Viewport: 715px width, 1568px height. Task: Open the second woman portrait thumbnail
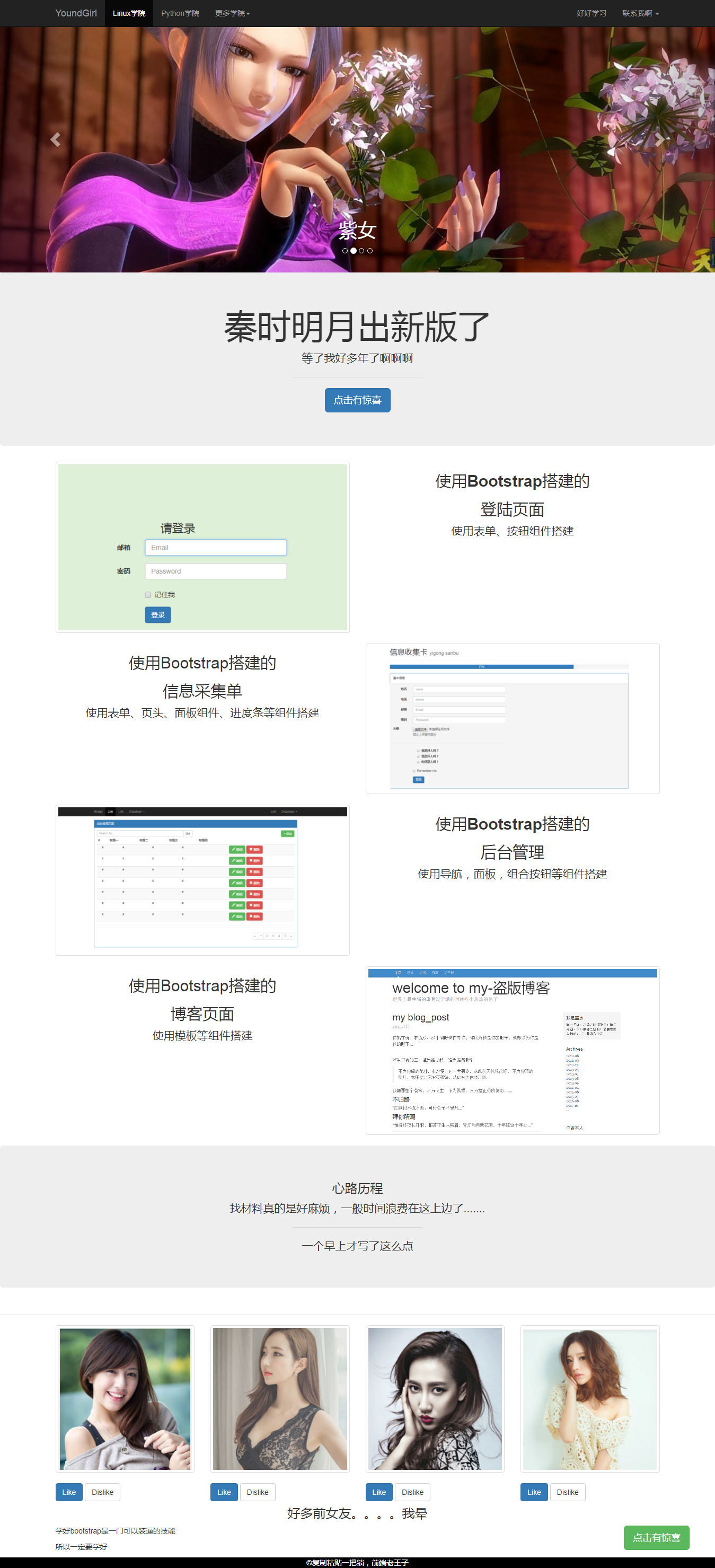[x=280, y=1399]
